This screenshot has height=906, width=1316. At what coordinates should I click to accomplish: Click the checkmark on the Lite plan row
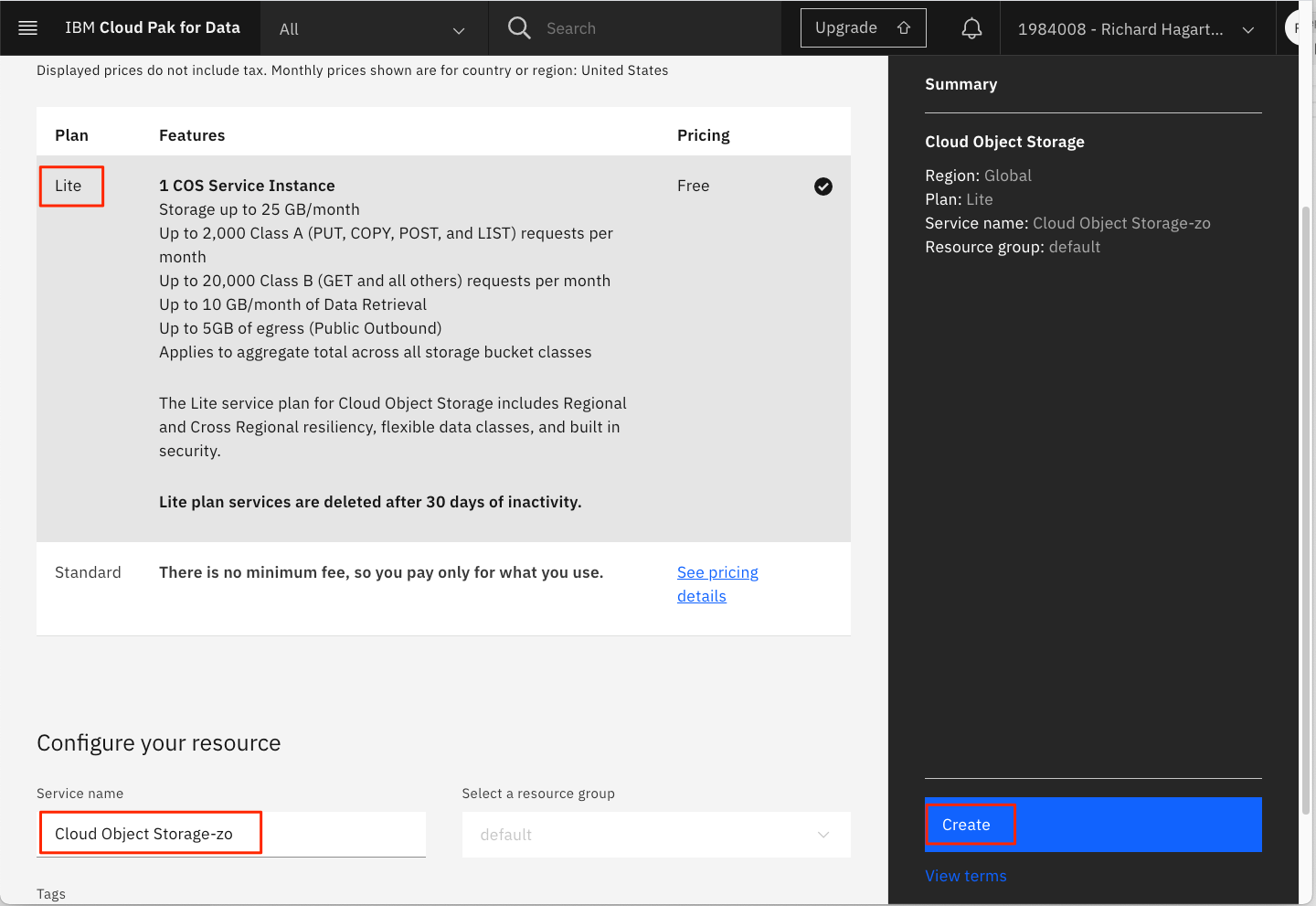(x=823, y=187)
